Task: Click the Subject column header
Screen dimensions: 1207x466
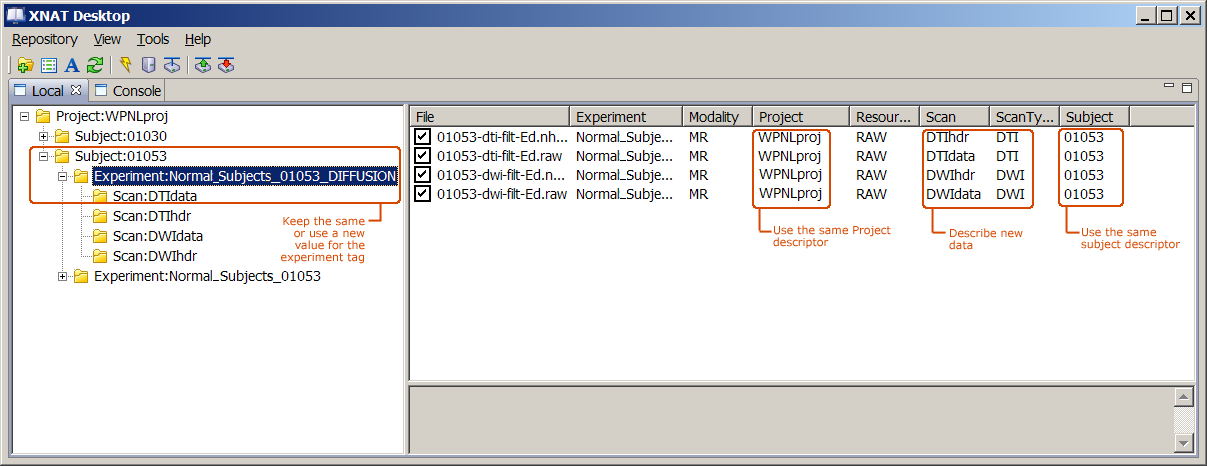Action: point(1089,117)
